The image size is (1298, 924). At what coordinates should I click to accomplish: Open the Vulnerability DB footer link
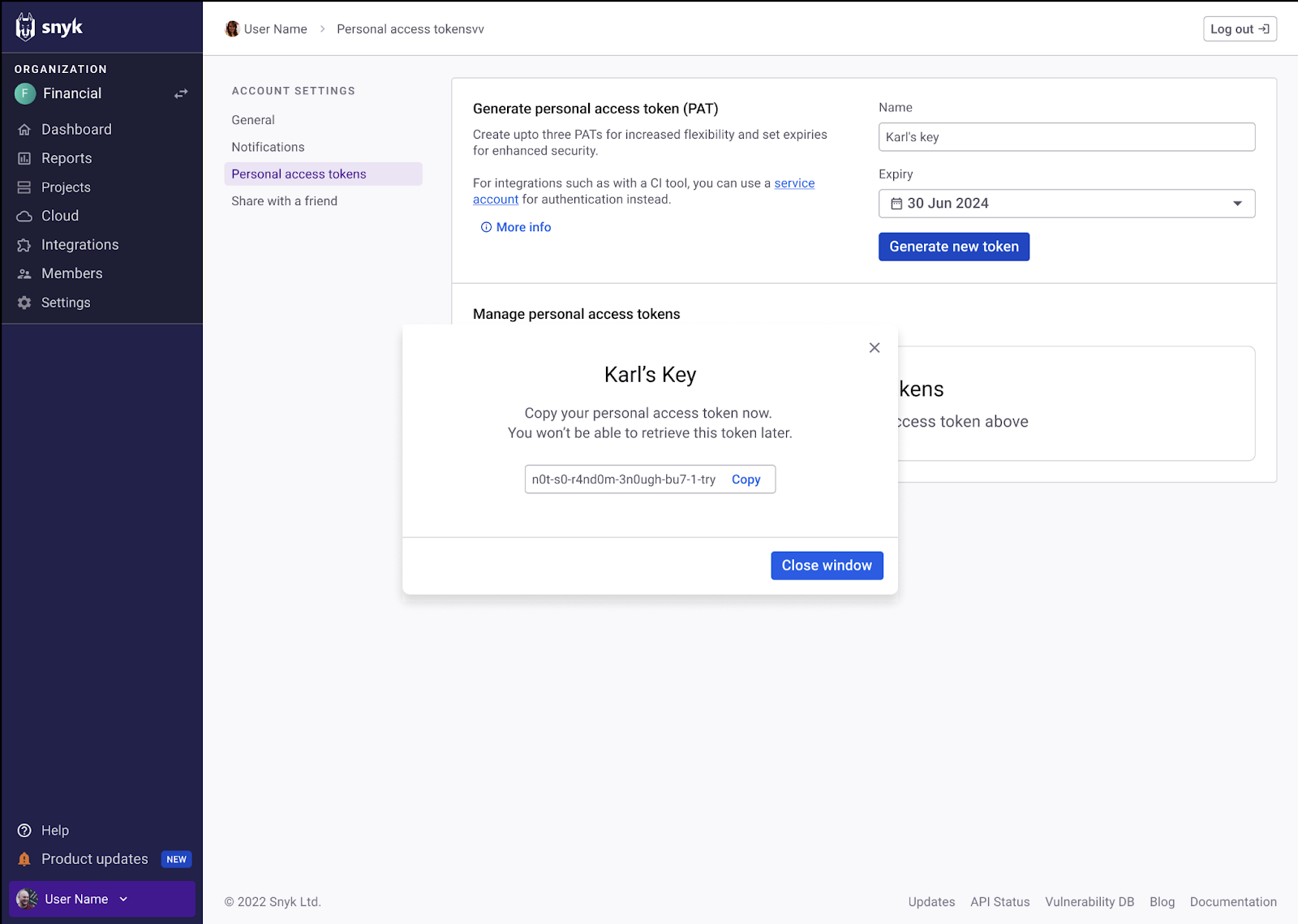click(1090, 902)
